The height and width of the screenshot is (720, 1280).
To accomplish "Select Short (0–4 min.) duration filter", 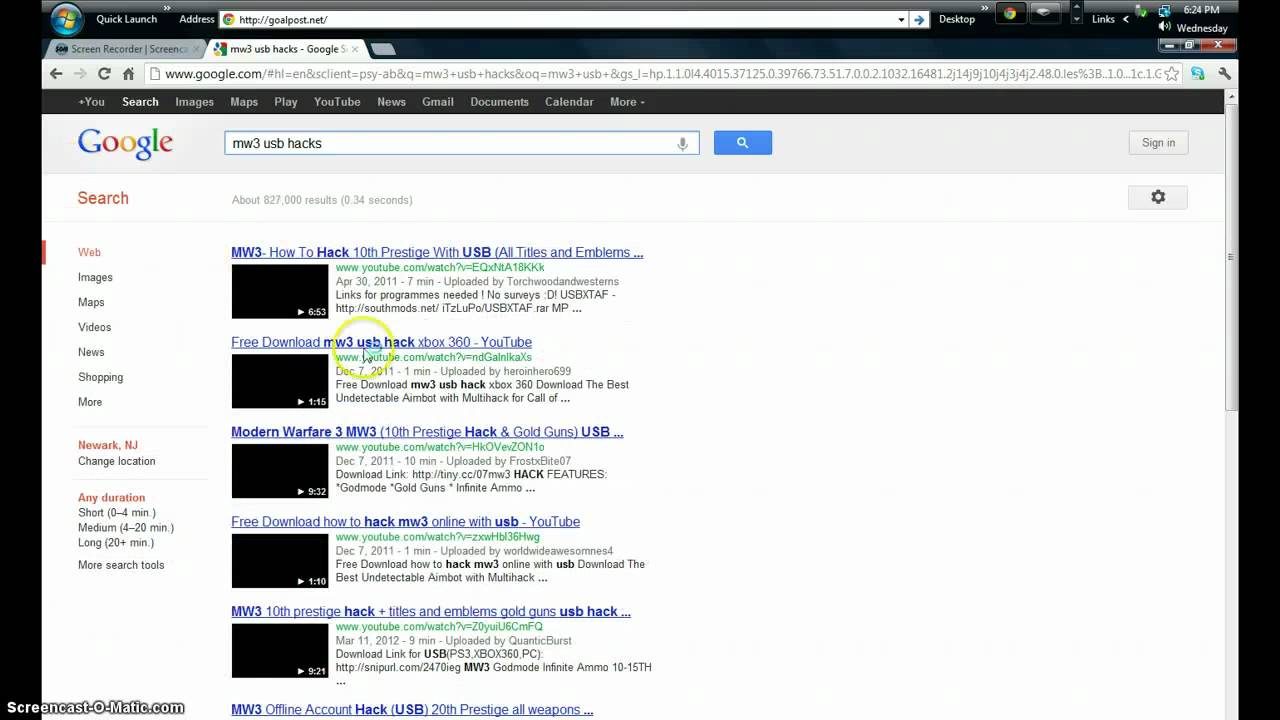I will (x=116, y=512).
